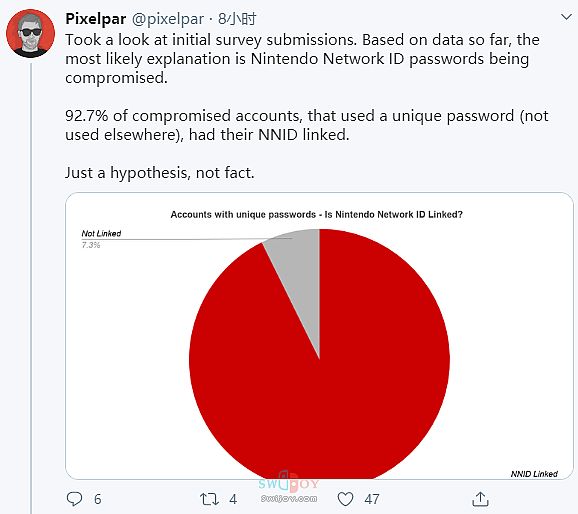Click the retweet count 4

point(233,499)
